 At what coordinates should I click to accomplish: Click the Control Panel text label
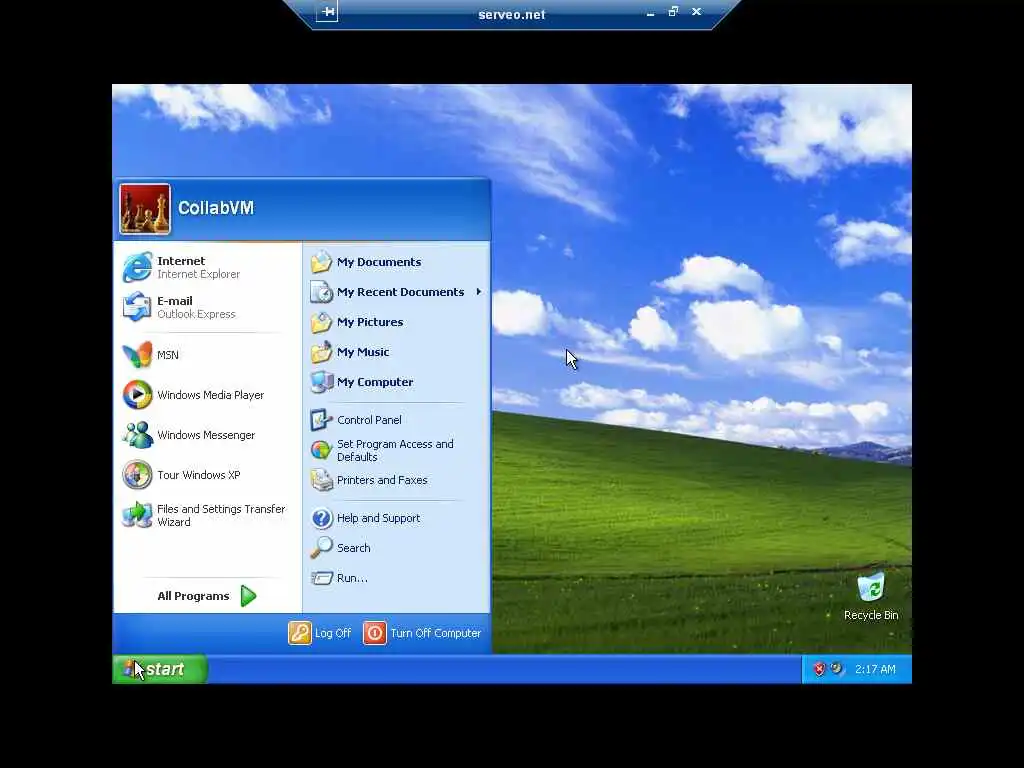coord(369,420)
